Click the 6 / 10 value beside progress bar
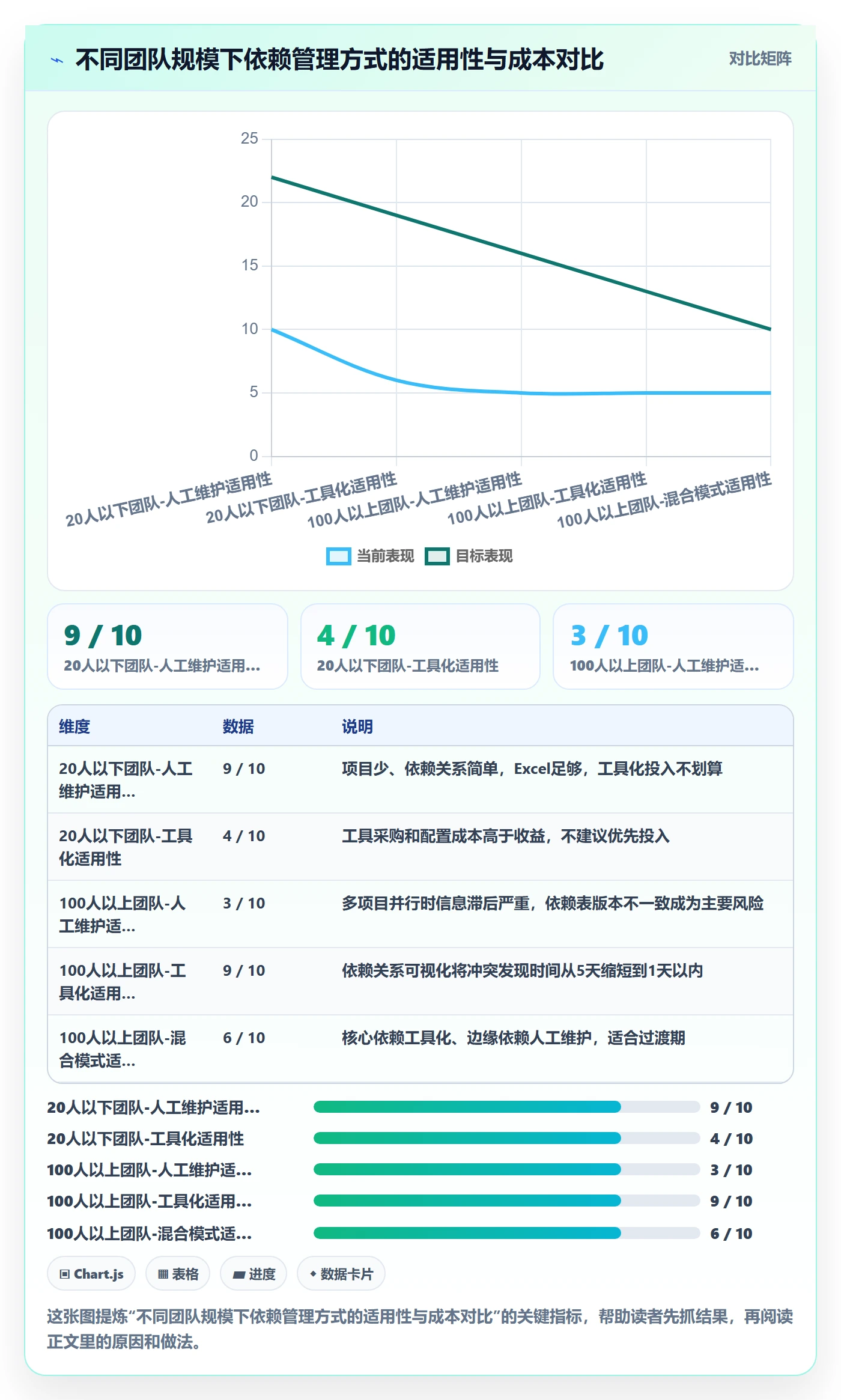The width and height of the screenshot is (841, 1400). [731, 1234]
